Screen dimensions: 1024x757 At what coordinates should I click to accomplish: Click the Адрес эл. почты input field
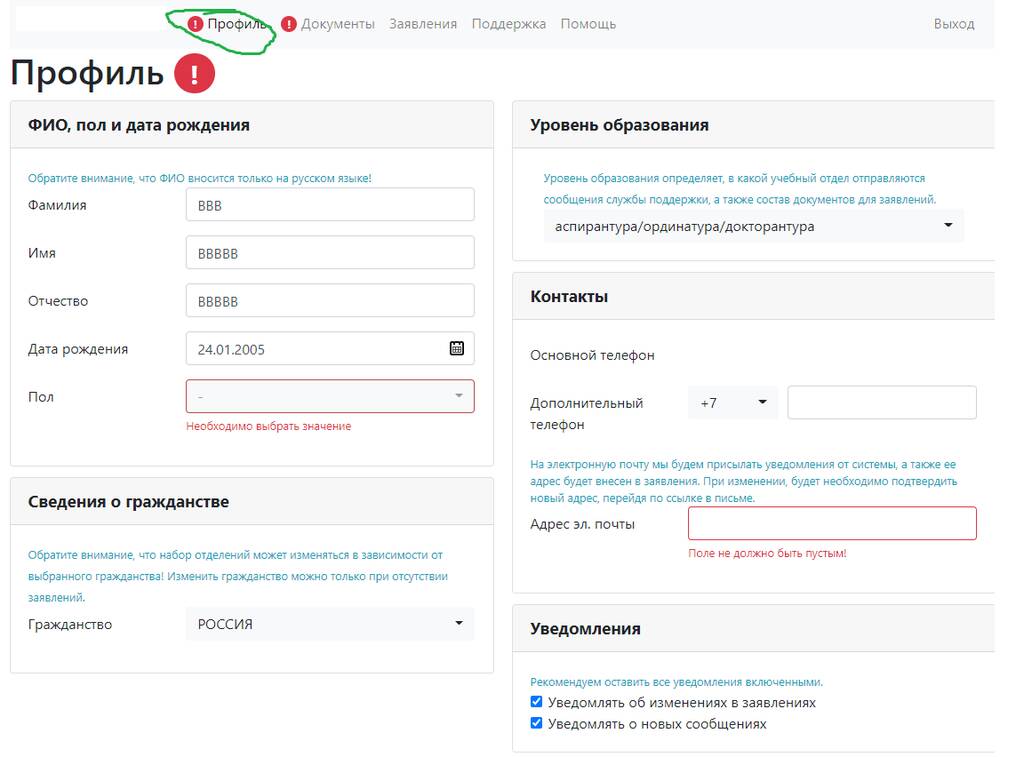tap(832, 523)
